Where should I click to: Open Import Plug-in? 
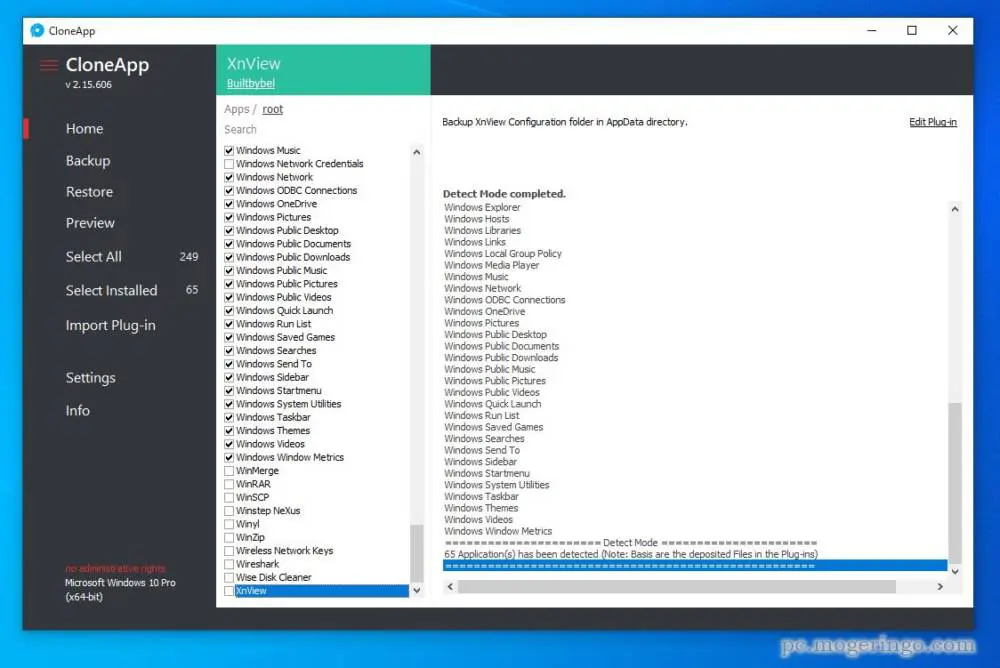click(x=110, y=325)
